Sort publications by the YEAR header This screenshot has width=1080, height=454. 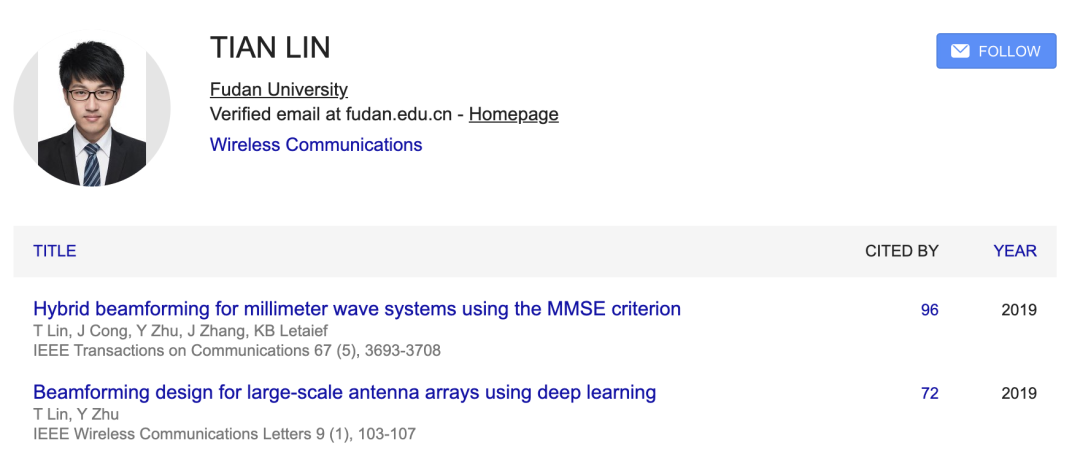[x=1014, y=251]
